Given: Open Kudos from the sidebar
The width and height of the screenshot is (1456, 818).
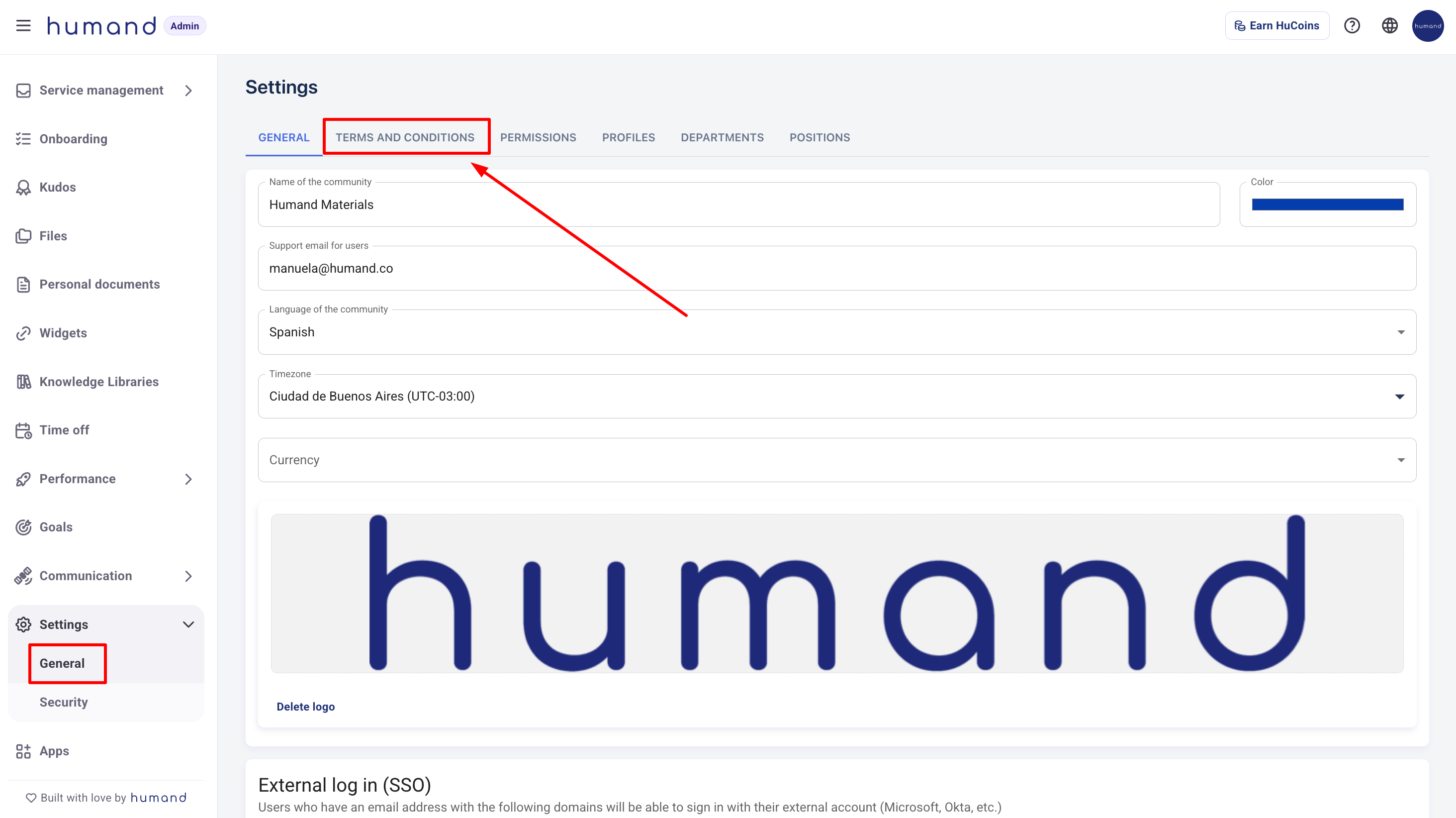Looking at the screenshot, I should (x=57, y=187).
